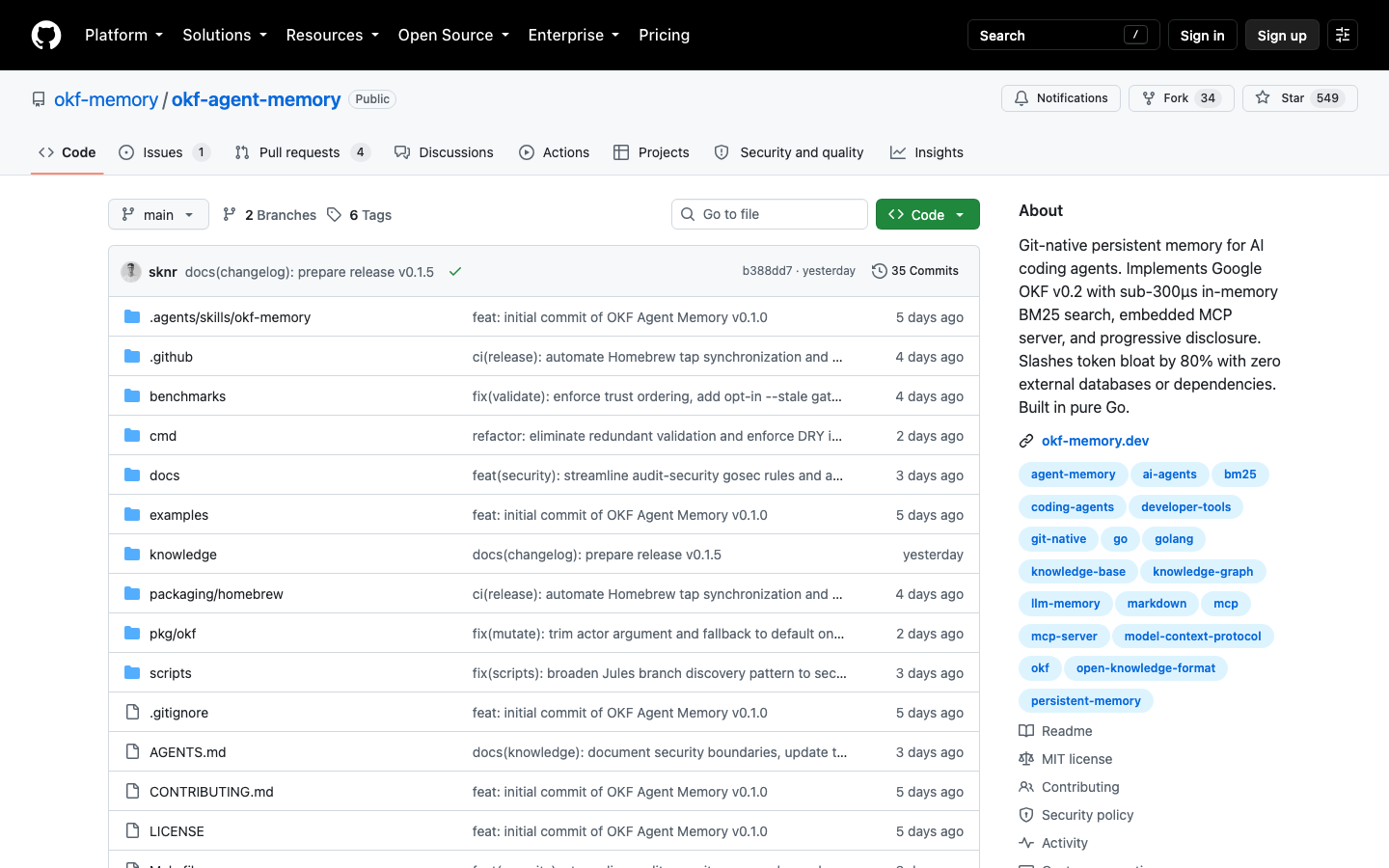1389x868 pixels.
Task: View the 2 Branches link
Action: pyautogui.click(x=269, y=215)
